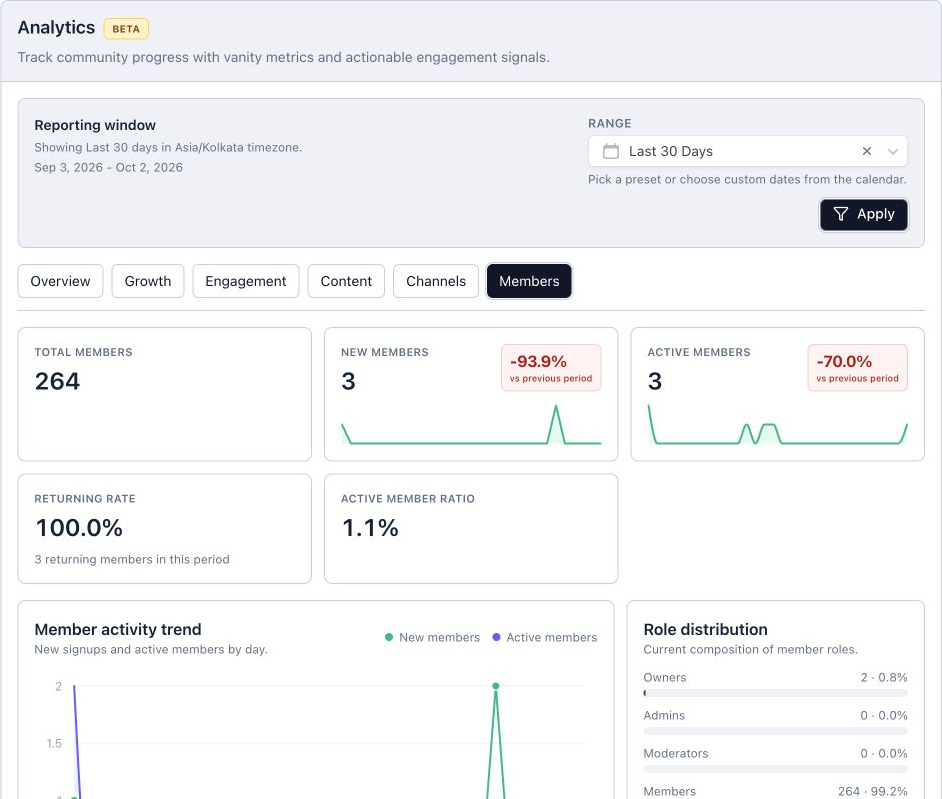Click the Owners '2 · 0.8%' value
This screenshot has height=799, width=942.
[884, 678]
